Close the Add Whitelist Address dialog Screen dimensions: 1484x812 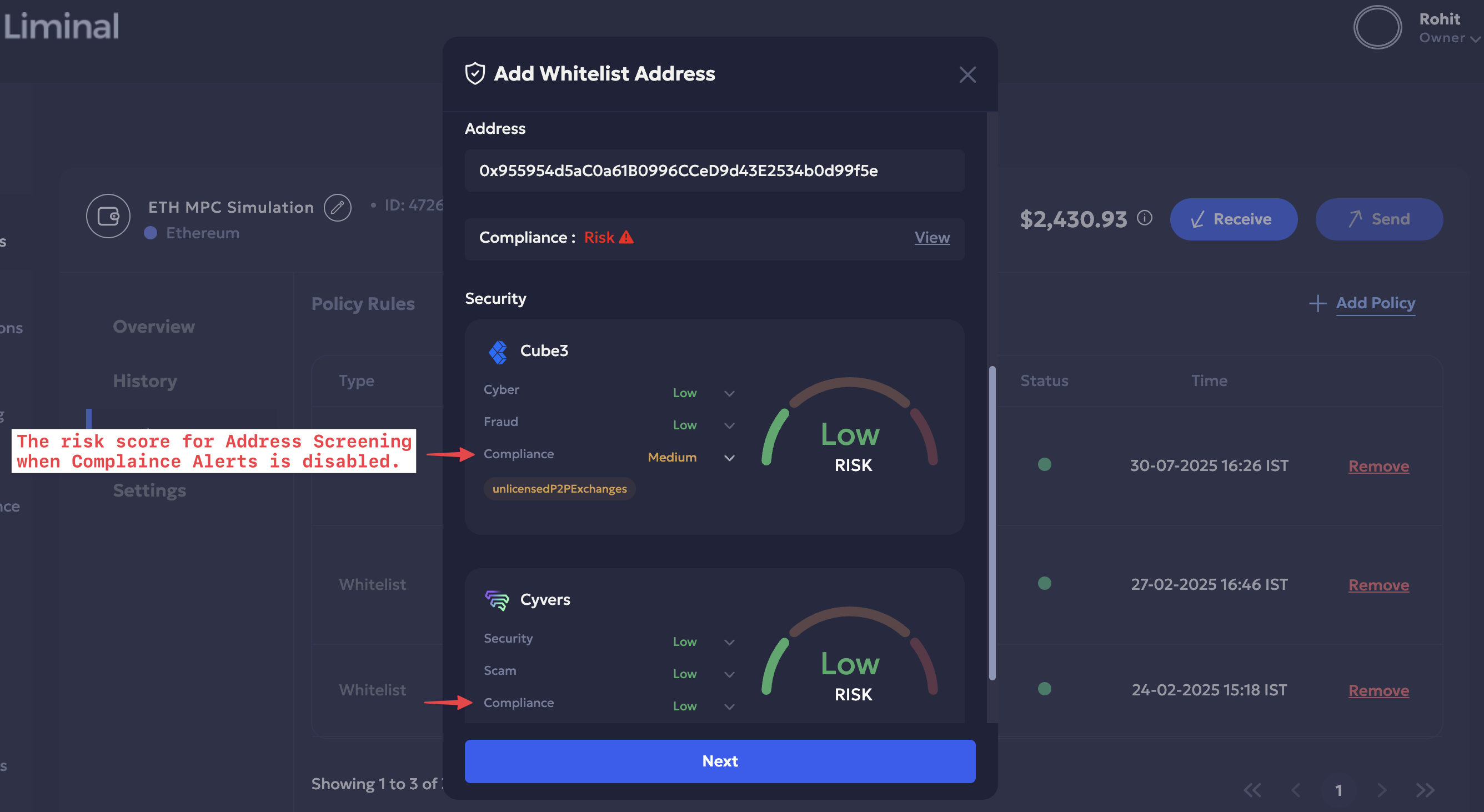967,74
